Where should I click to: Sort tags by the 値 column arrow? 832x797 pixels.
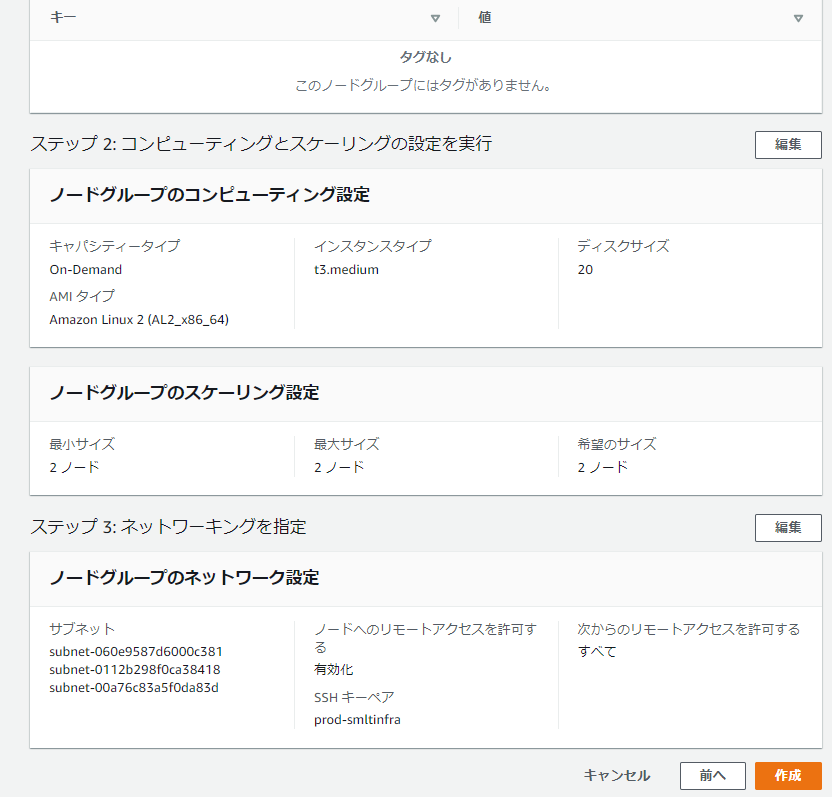click(798, 18)
